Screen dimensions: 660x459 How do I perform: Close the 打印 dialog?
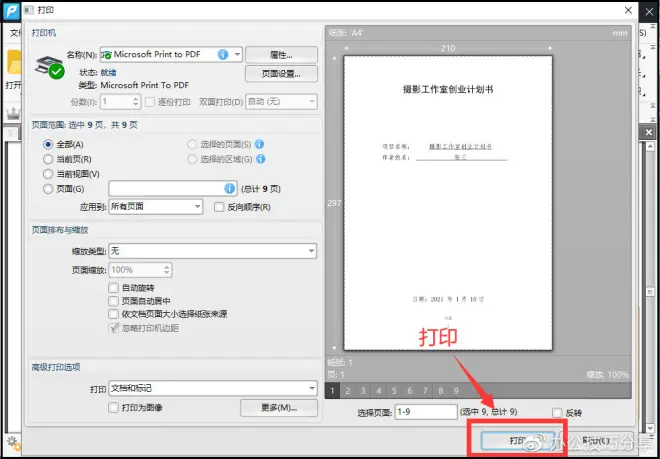coord(628,10)
